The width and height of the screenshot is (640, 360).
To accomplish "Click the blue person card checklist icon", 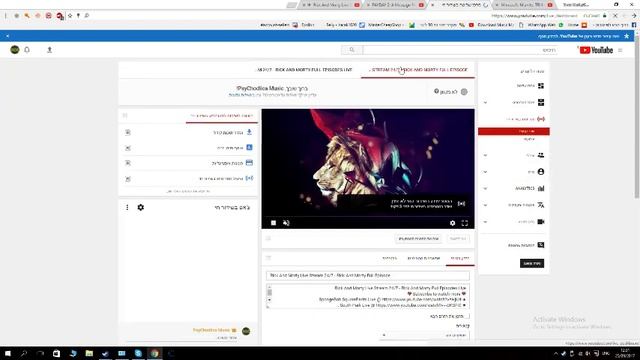I will (249, 147).
